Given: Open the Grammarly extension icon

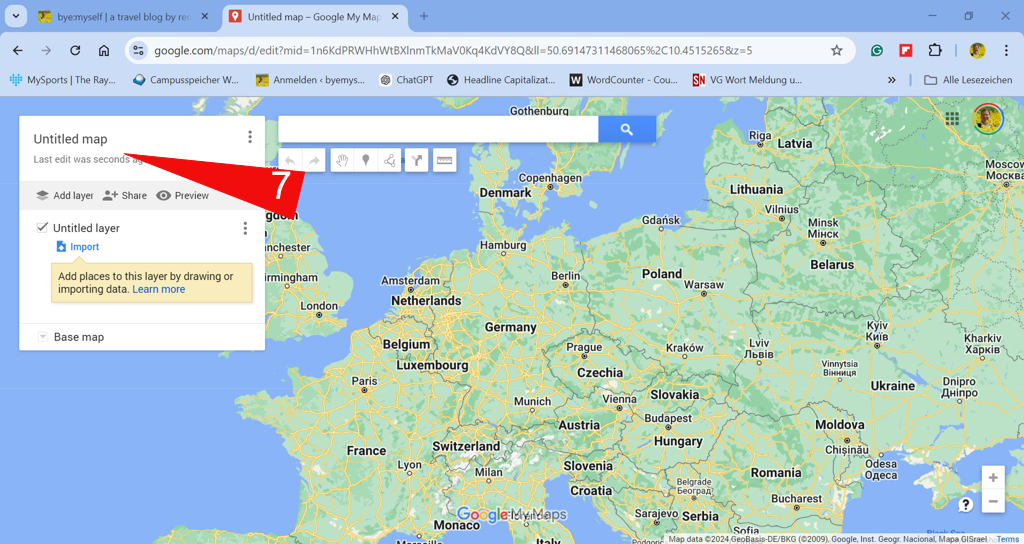Looking at the screenshot, I should tap(877, 50).
